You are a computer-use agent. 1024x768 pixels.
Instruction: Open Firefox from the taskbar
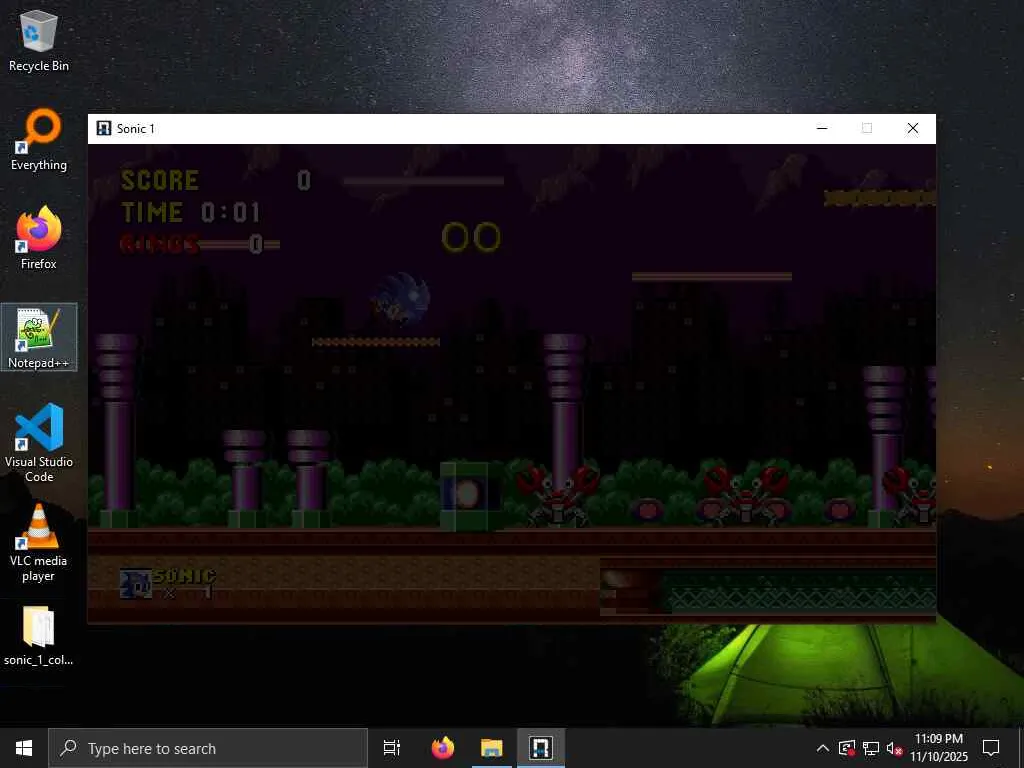pos(443,748)
